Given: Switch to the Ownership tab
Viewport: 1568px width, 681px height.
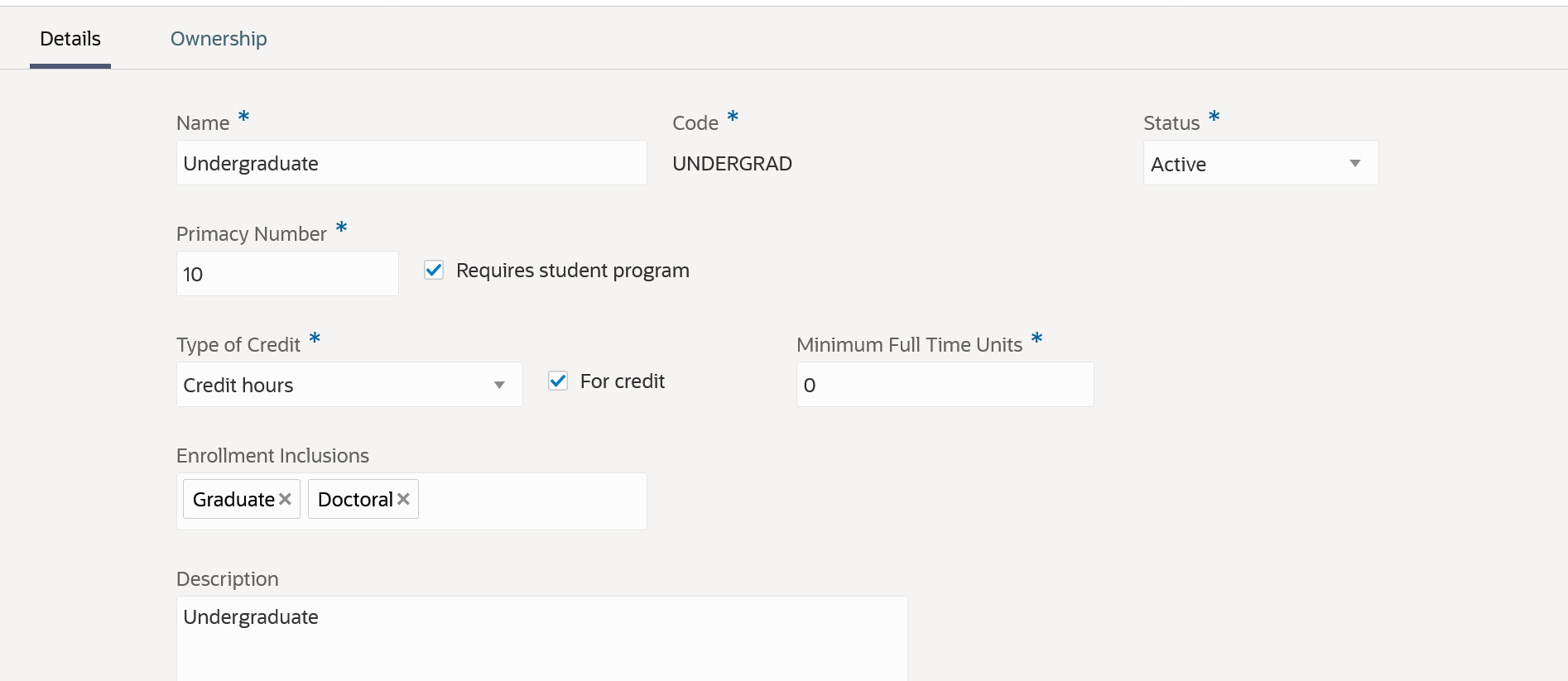Looking at the screenshot, I should tap(219, 39).
